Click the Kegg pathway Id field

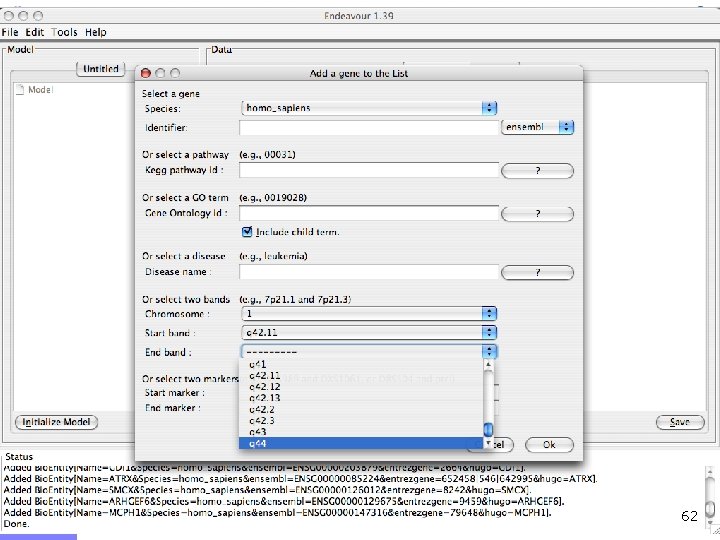[369, 170]
